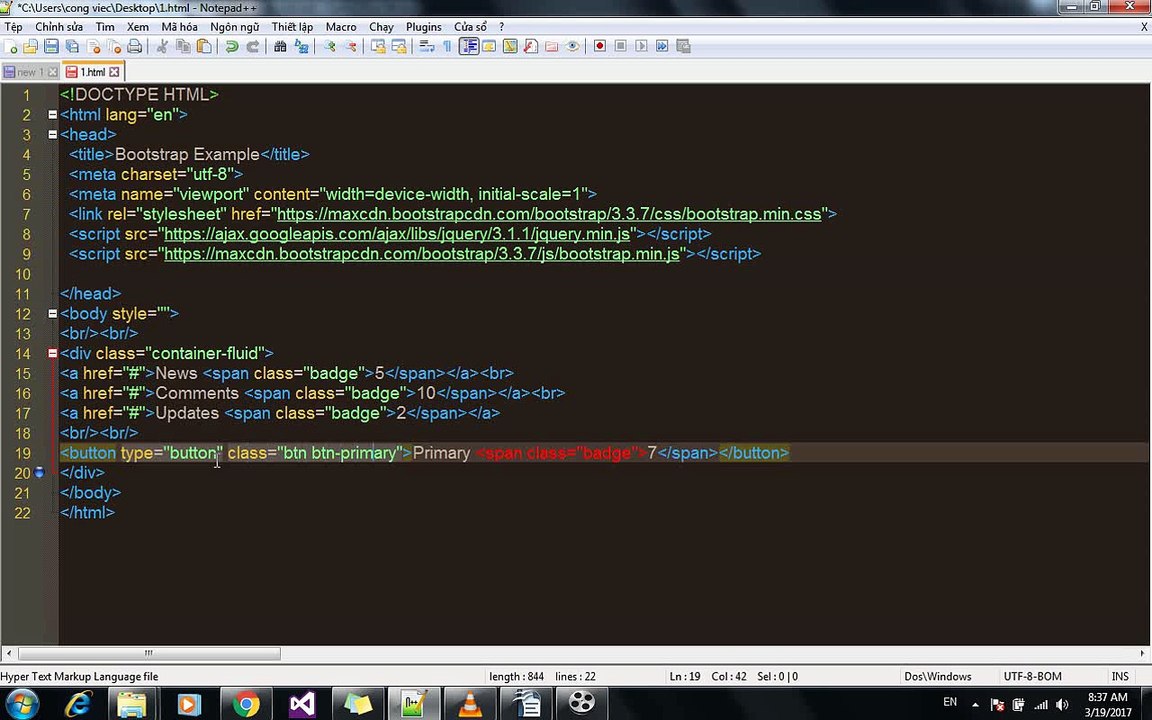Click the Save All icon
This screenshot has width=1152, height=720.
pos(72,46)
